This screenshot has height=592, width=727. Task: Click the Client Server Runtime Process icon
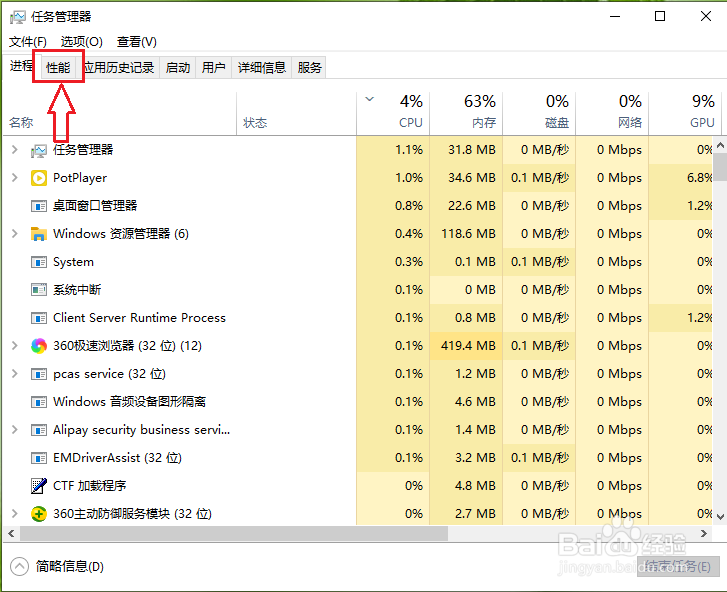click(x=39, y=318)
